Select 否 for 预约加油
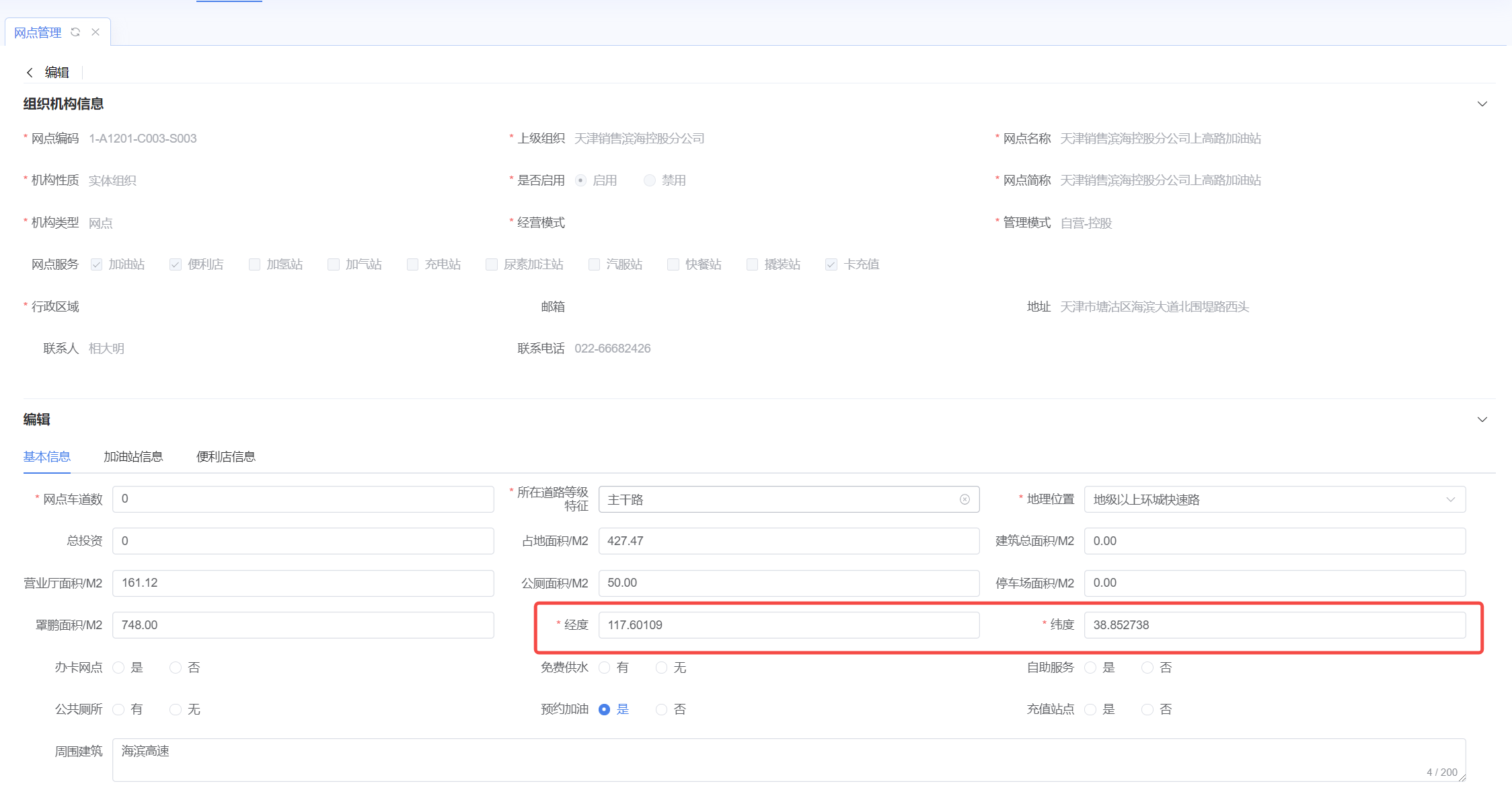Image resolution: width=1512 pixels, height=790 pixels. pos(662,709)
